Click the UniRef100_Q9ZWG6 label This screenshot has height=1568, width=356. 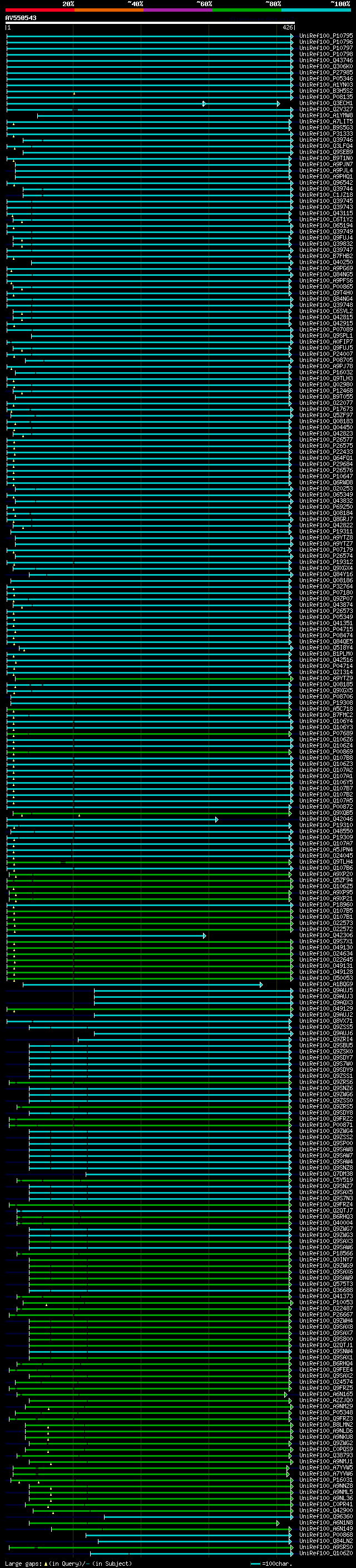pos(326,1094)
